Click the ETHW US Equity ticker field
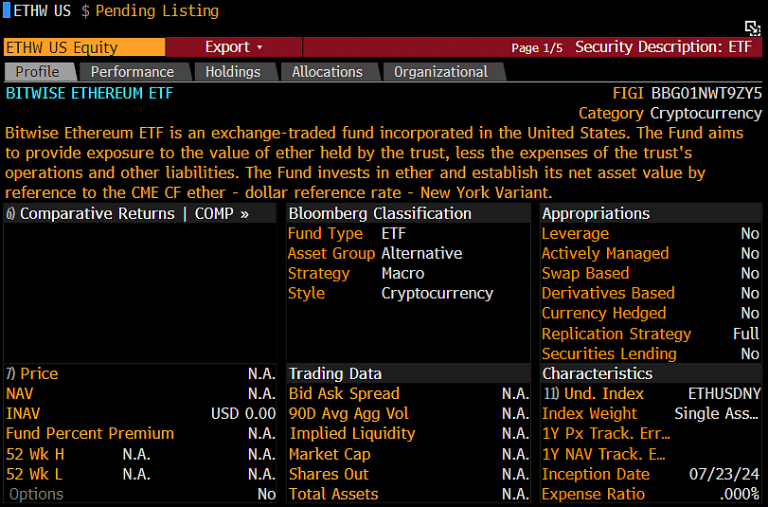The height and width of the screenshot is (507, 768). 84,47
